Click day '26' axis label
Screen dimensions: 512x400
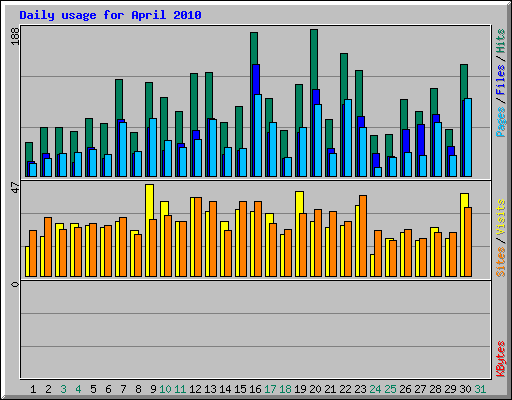click(x=405, y=389)
